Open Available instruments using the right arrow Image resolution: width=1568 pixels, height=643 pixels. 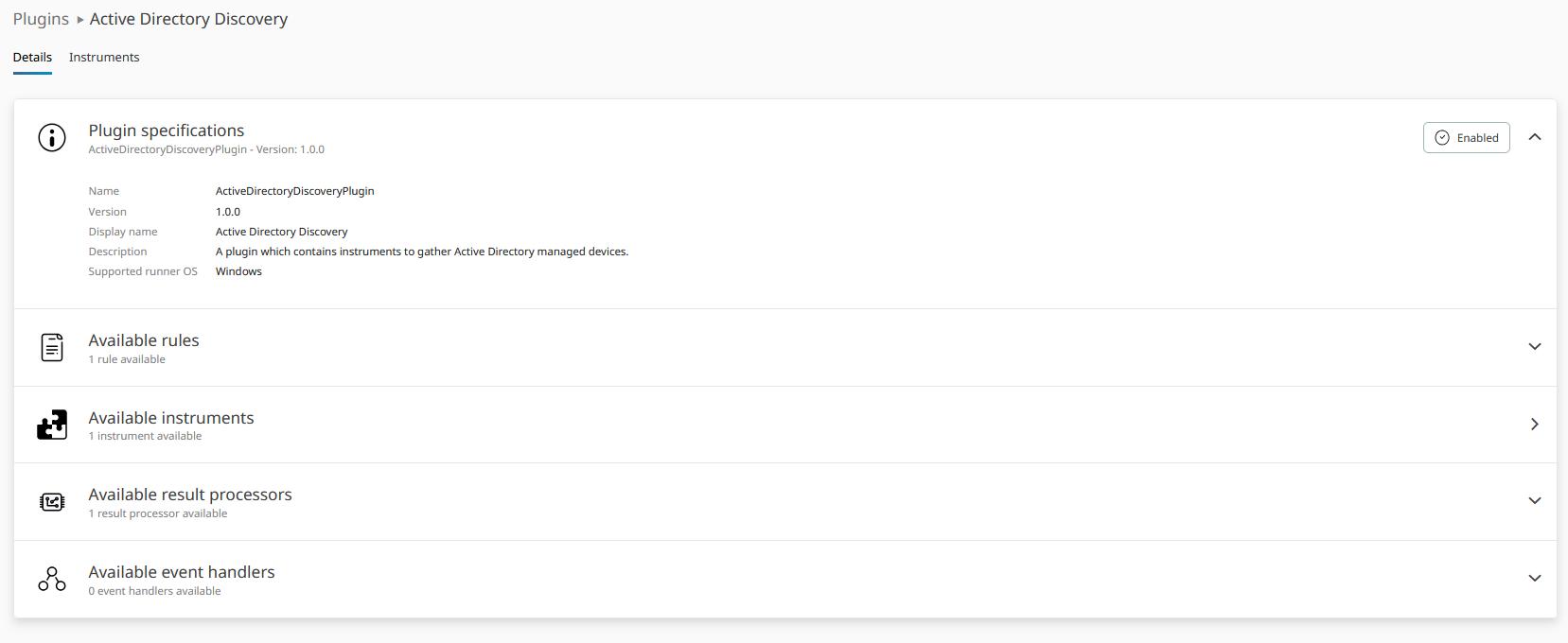point(1534,425)
